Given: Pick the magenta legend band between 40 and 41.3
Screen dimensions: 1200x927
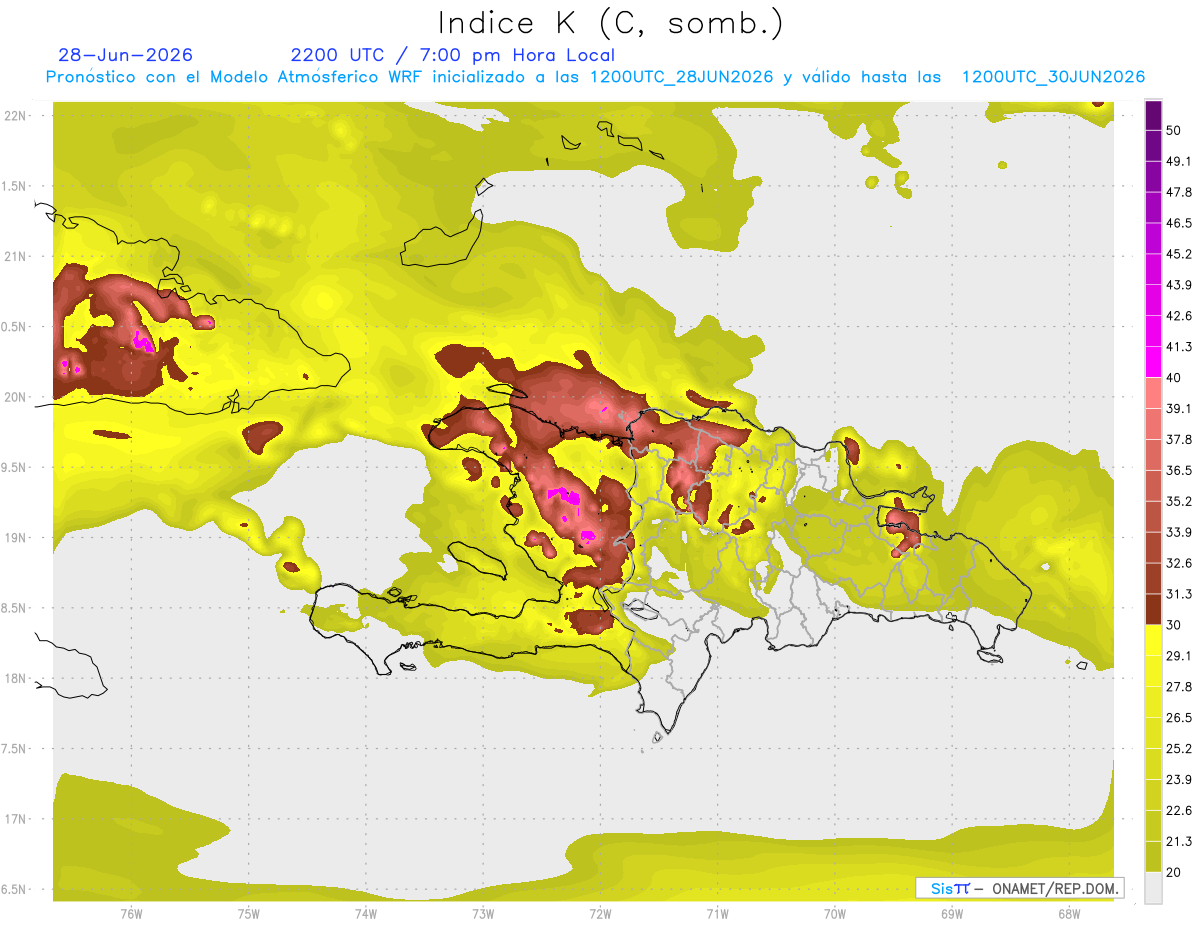Looking at the screenshot, I should coord(1153,360).
